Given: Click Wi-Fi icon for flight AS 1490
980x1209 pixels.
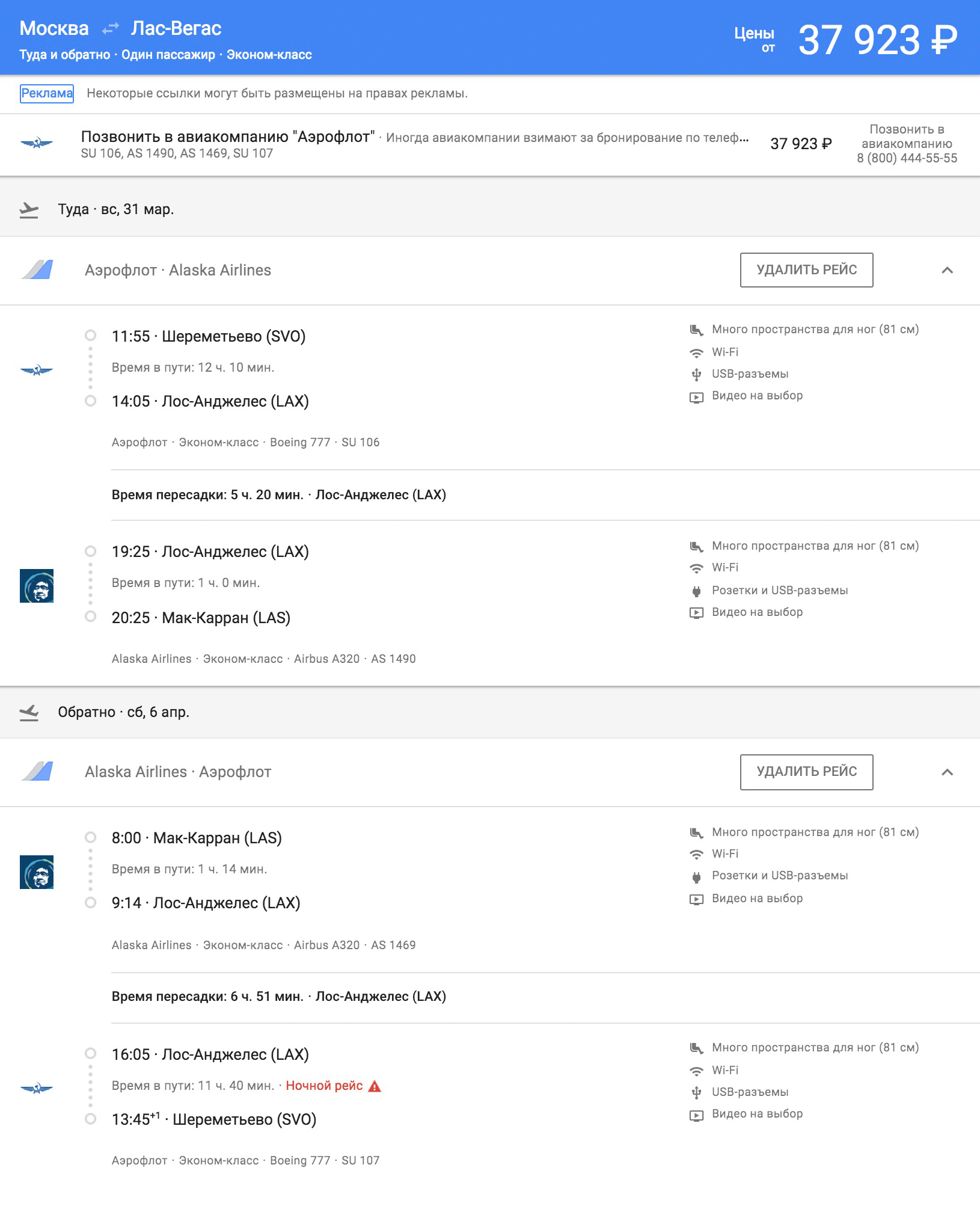Looking at the screenshot, I should [x=696, y=568].
